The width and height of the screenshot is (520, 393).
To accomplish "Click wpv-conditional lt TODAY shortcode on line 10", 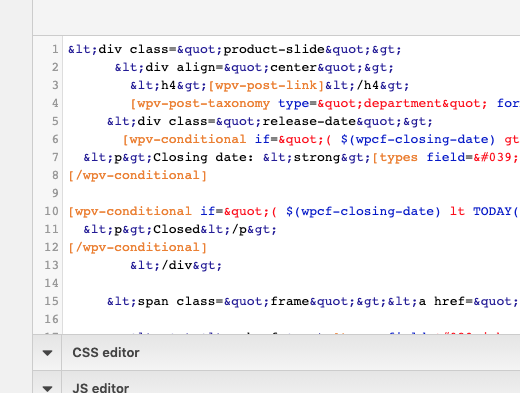I will tap(294, 212).
